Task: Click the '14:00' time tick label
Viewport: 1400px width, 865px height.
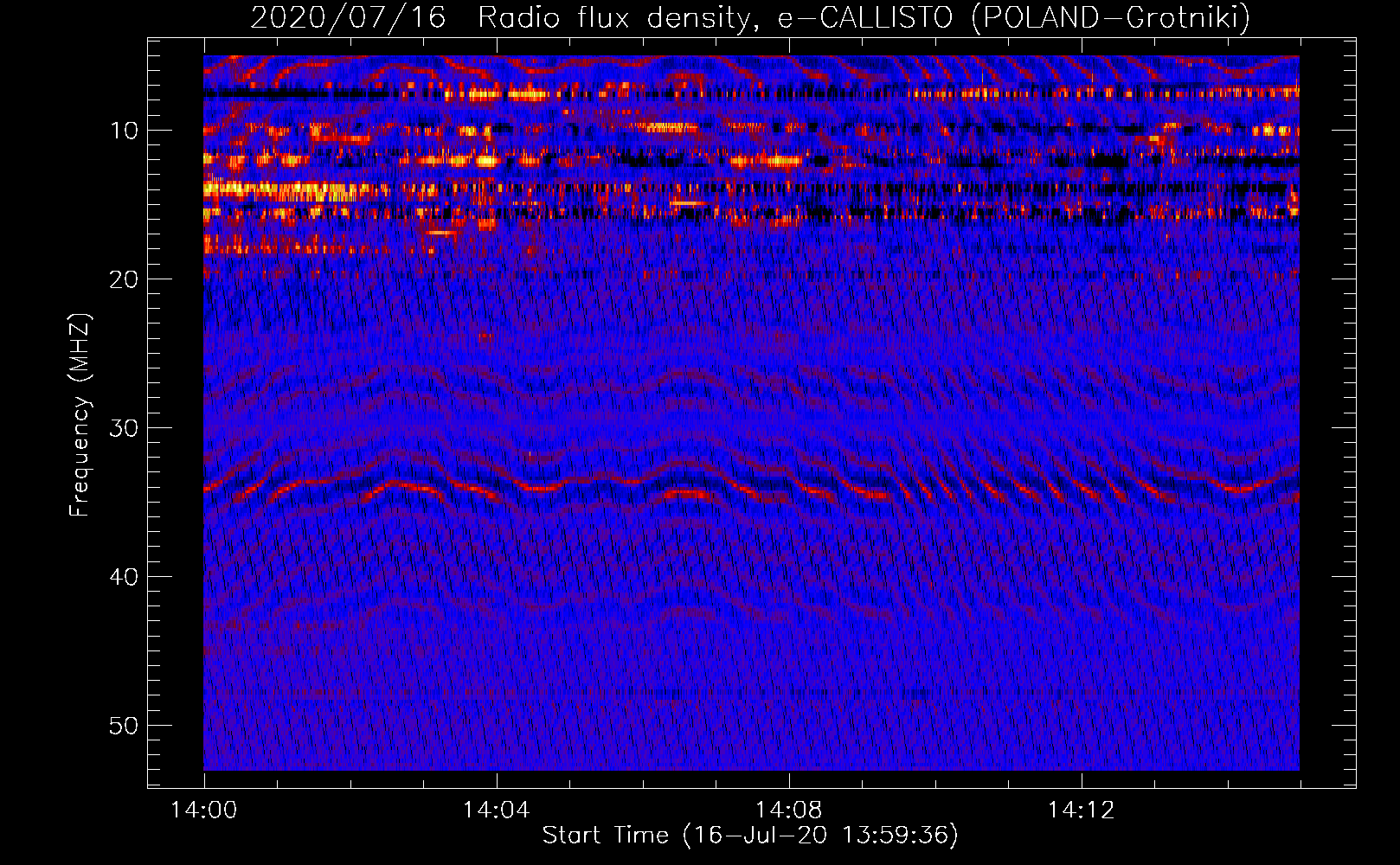Action: (x=203, y=811)
